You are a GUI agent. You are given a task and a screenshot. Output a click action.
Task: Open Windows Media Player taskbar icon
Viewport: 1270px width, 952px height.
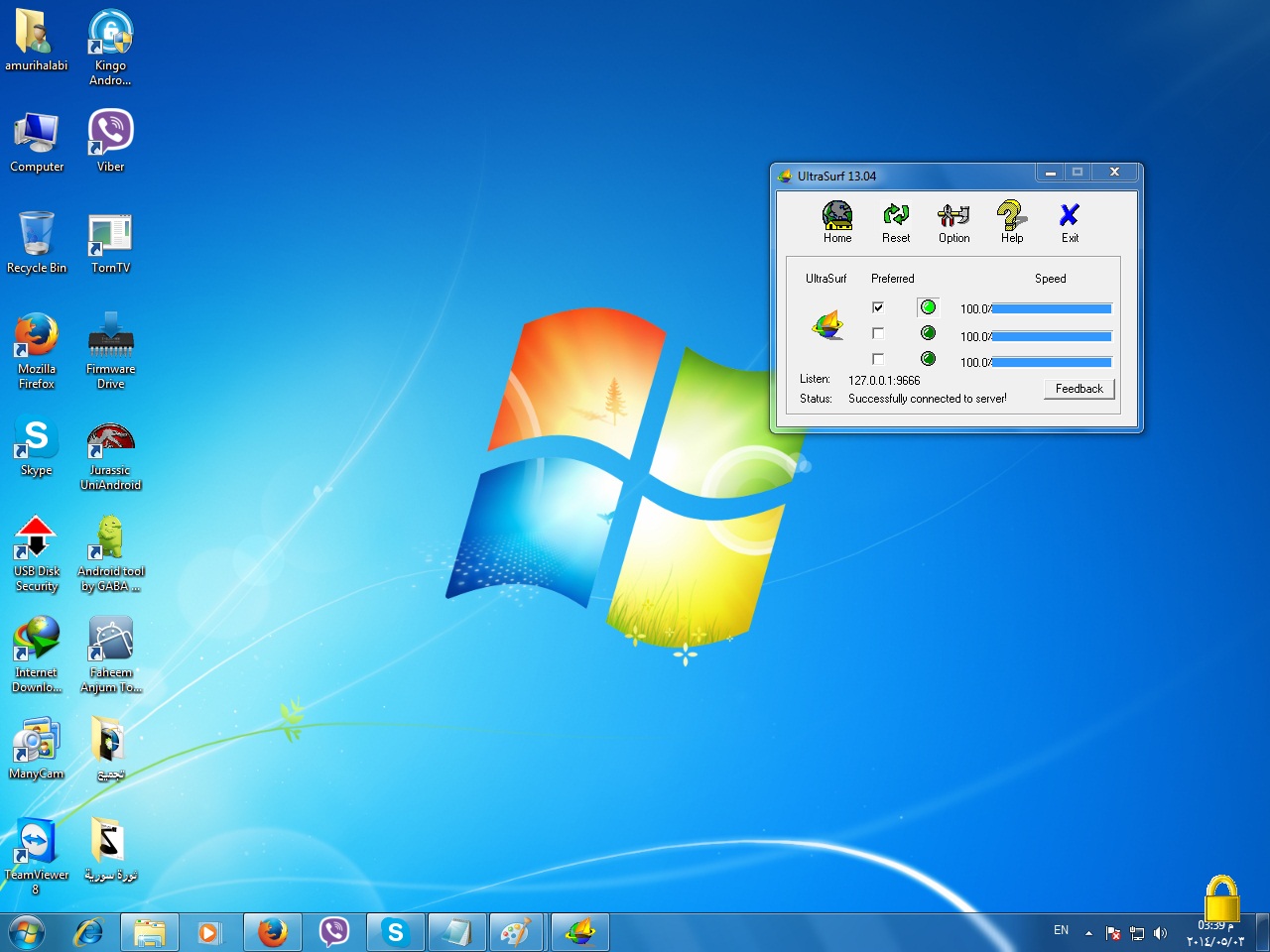click(209, 932)
